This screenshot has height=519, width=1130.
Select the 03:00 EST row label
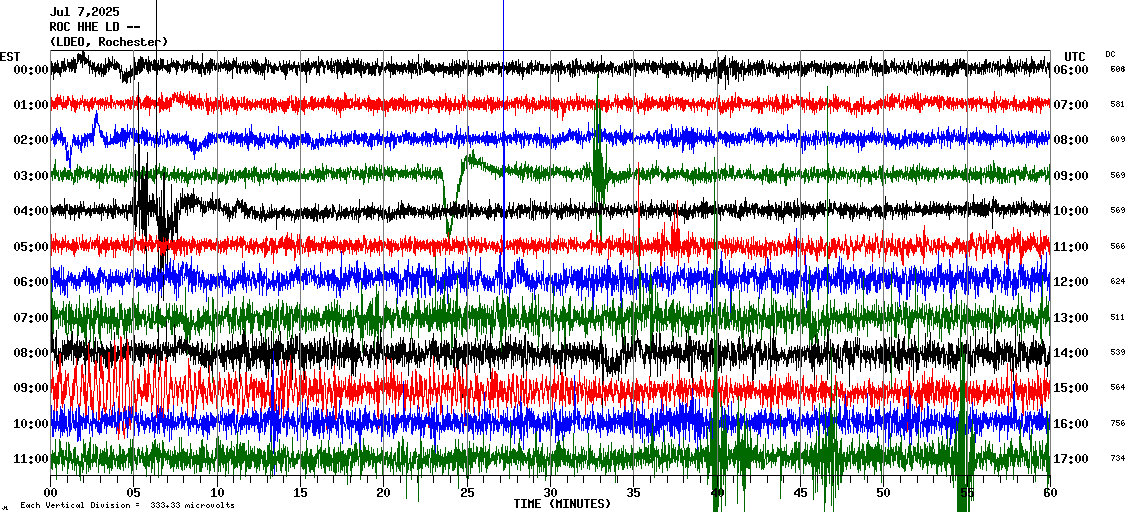pos(31,176)
